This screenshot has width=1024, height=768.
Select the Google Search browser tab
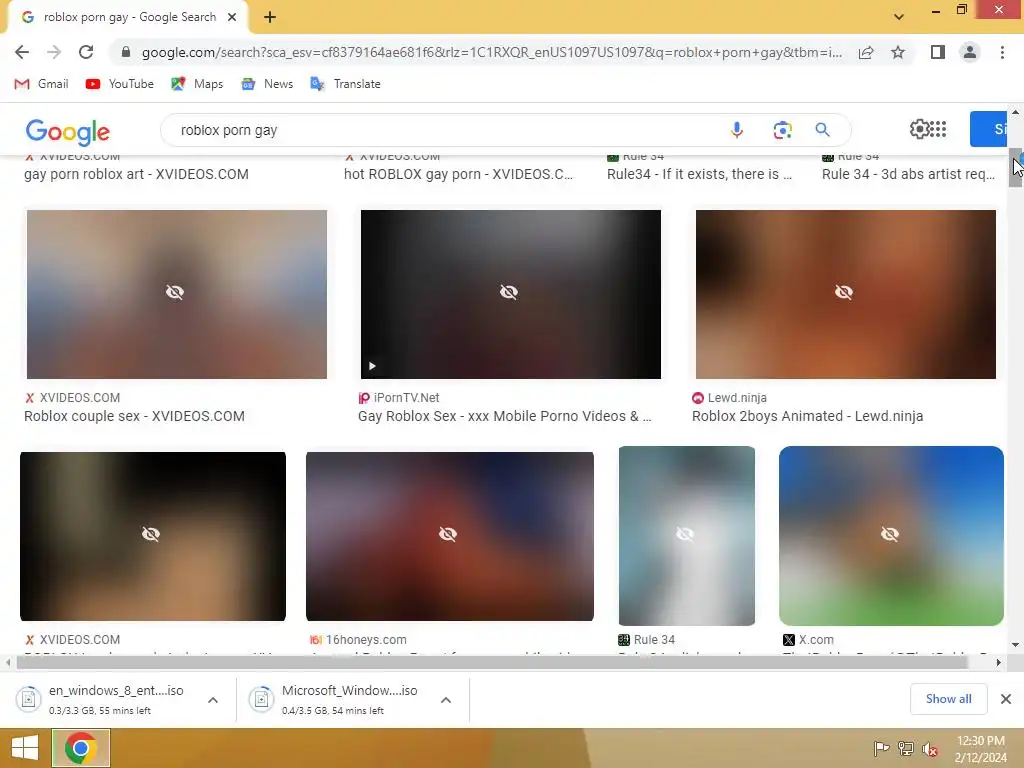127,18
